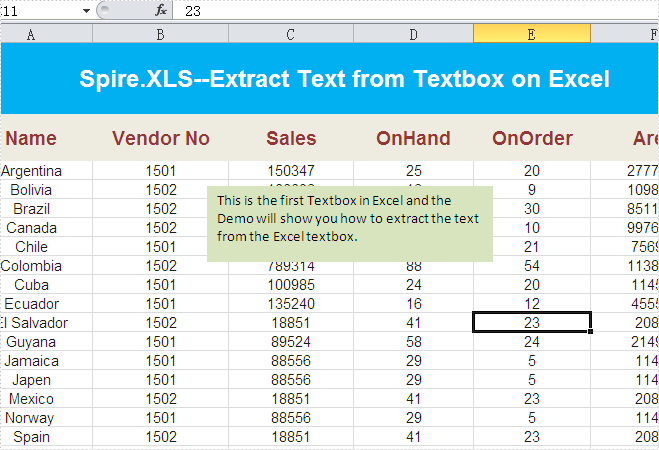This screenshot has width=659, height=450.
Task: Click the formula bar showing 23
Action: tap(416, 11)
